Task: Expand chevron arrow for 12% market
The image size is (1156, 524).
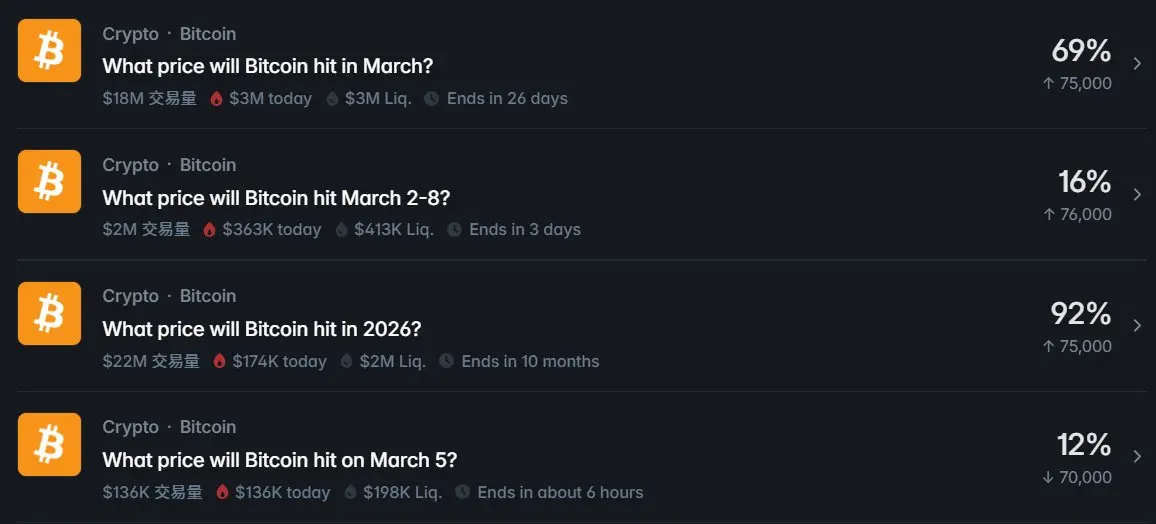Action: 1137,456
